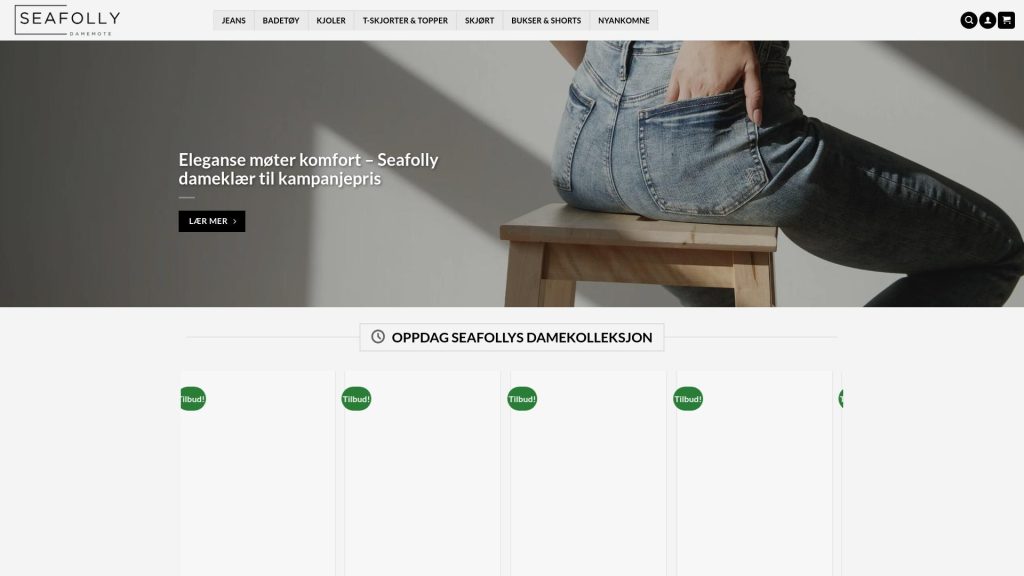Click the fourth product's Tilbud! badge
The height and width of the screenshot is (576, 1024).
coord(688,398)
